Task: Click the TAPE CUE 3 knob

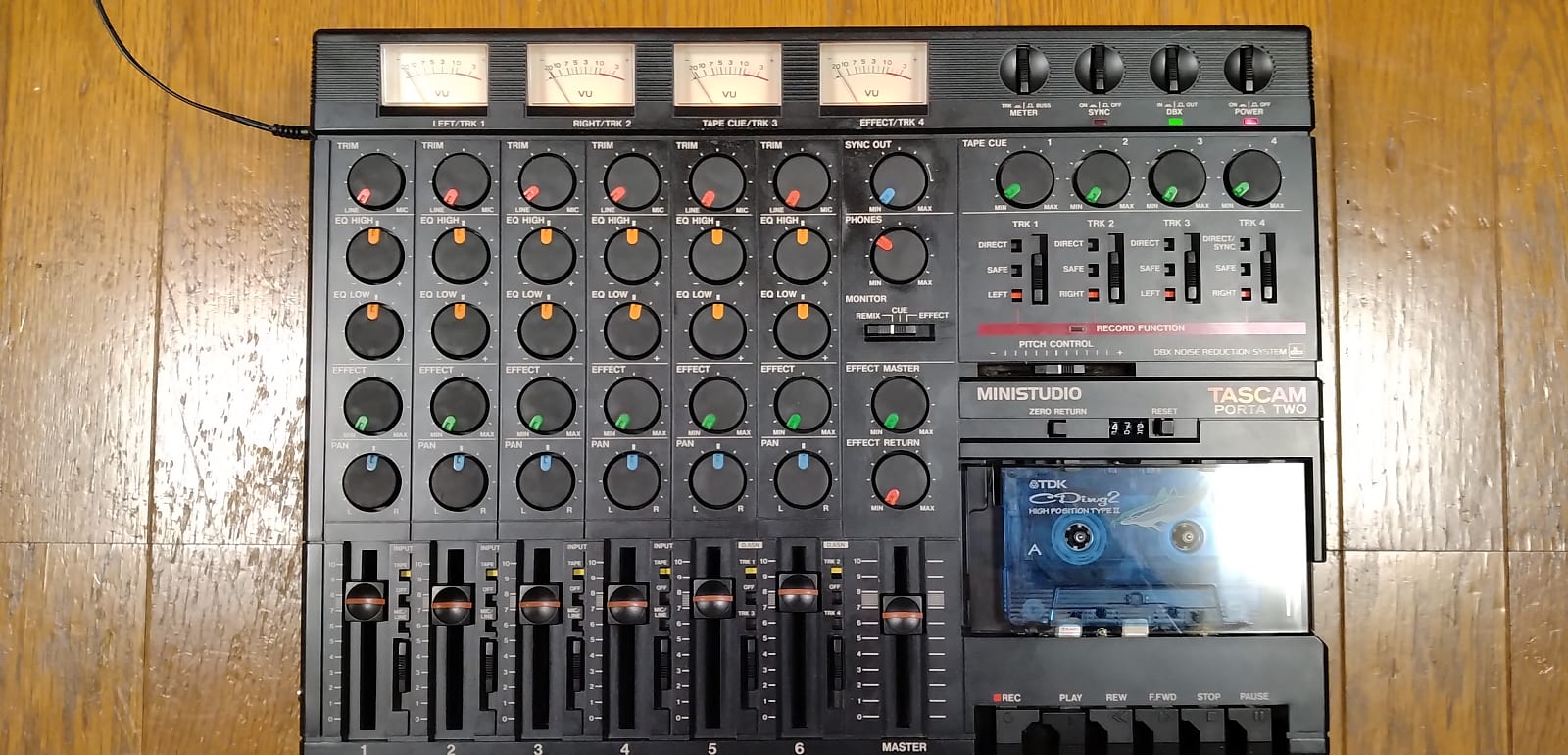Action: pyautogui.click(x=1177, y=177)
